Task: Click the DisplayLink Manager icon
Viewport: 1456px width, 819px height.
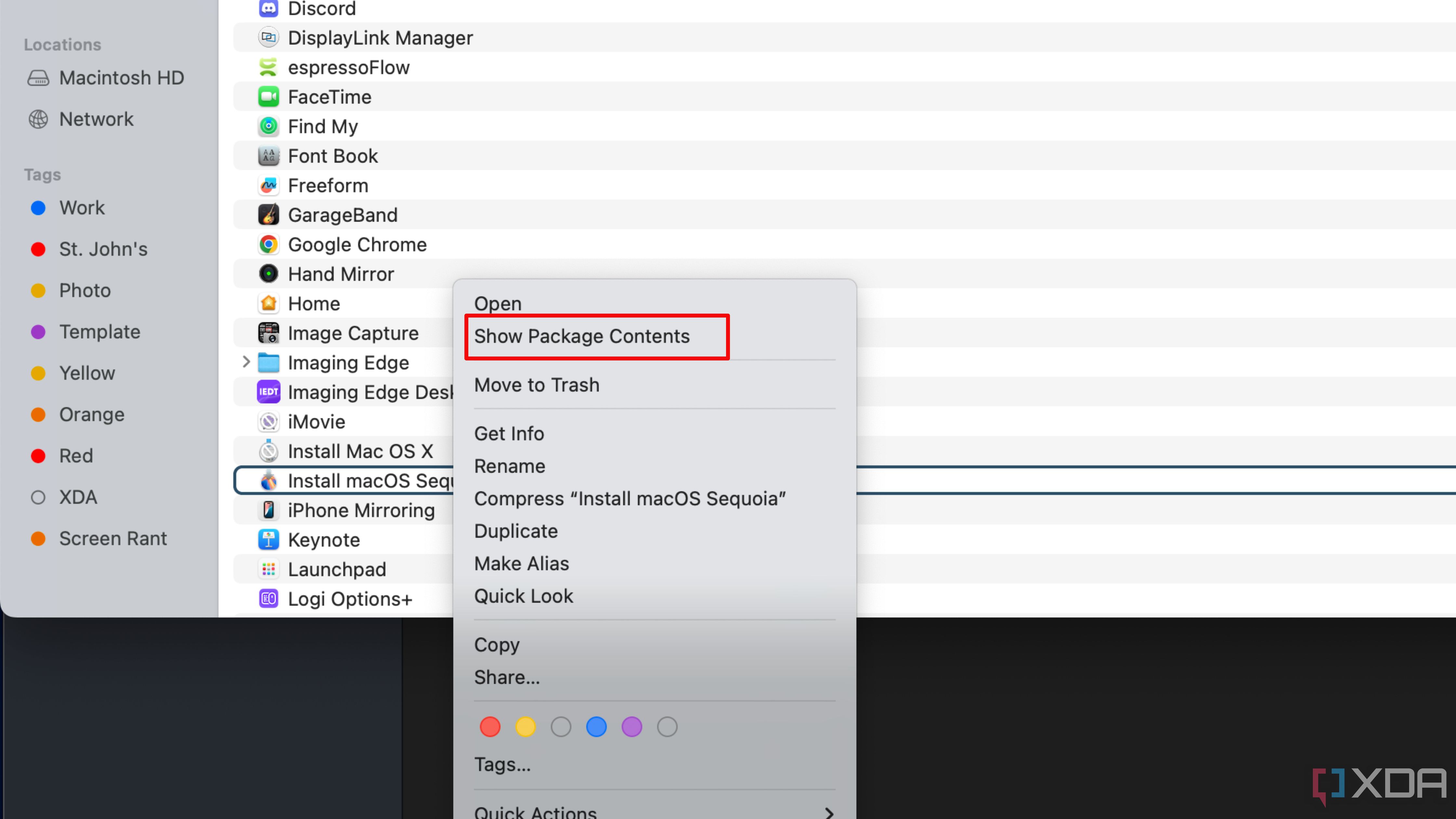Action: point(268,38)
